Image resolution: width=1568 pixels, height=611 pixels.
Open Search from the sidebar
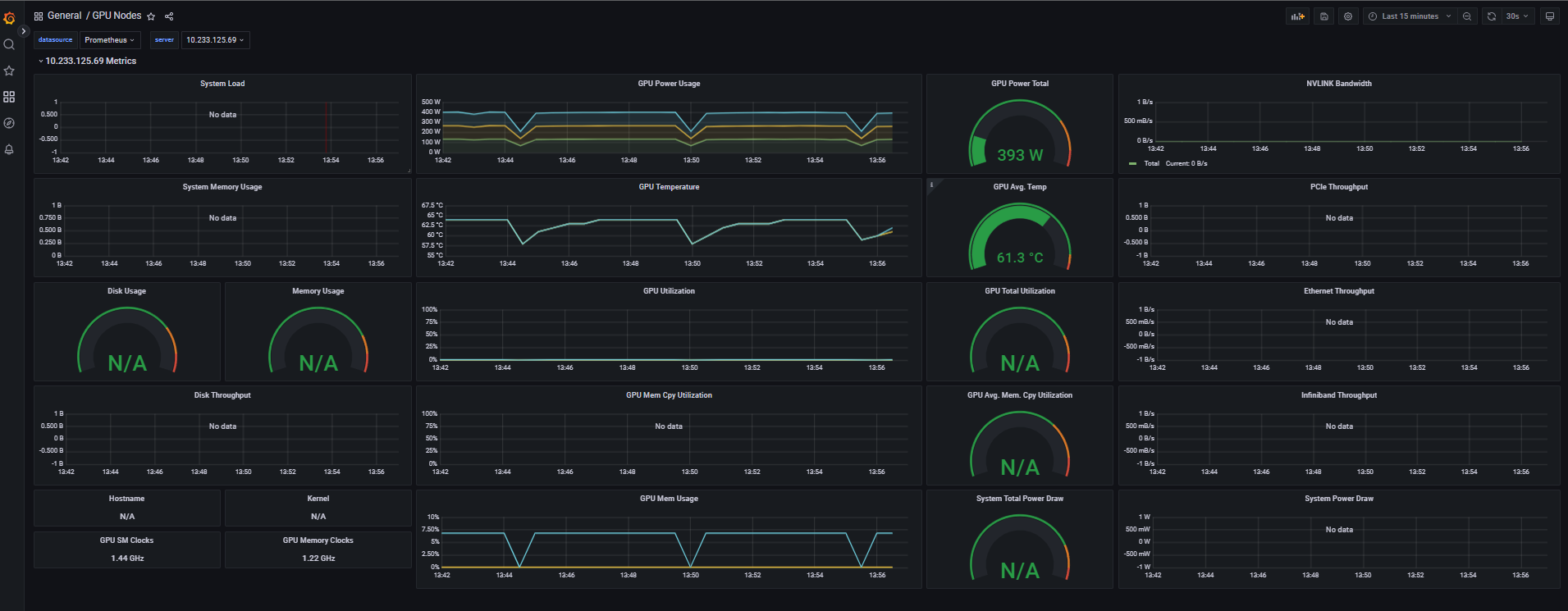click(9, 44)
